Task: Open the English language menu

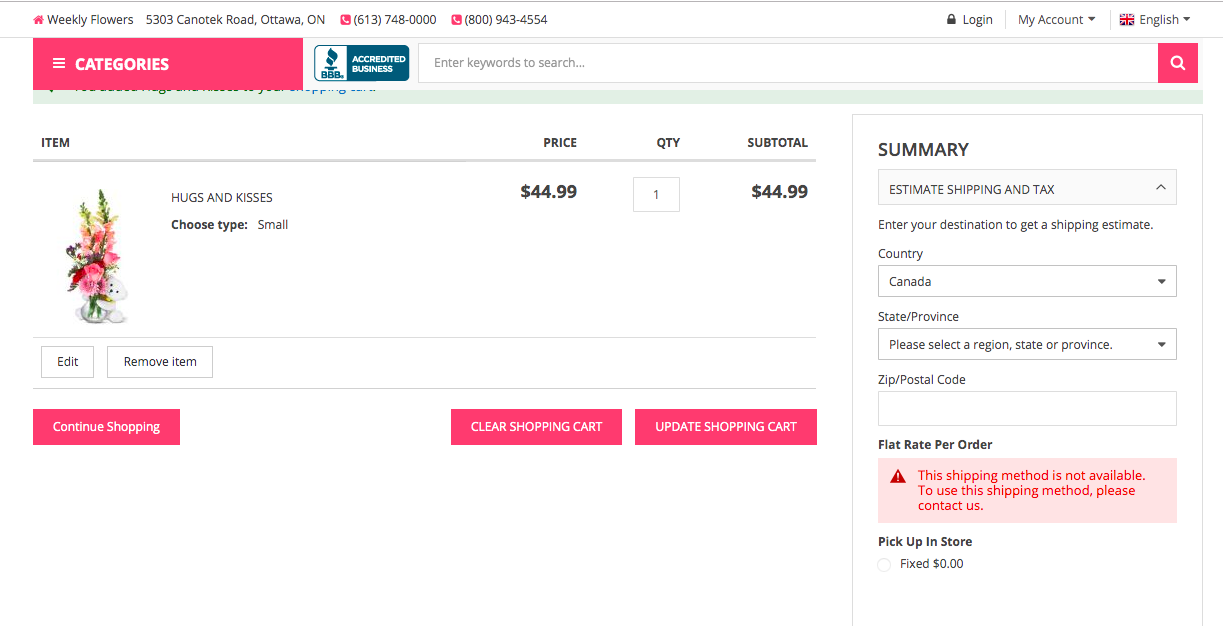Action: pos(1155,18)
